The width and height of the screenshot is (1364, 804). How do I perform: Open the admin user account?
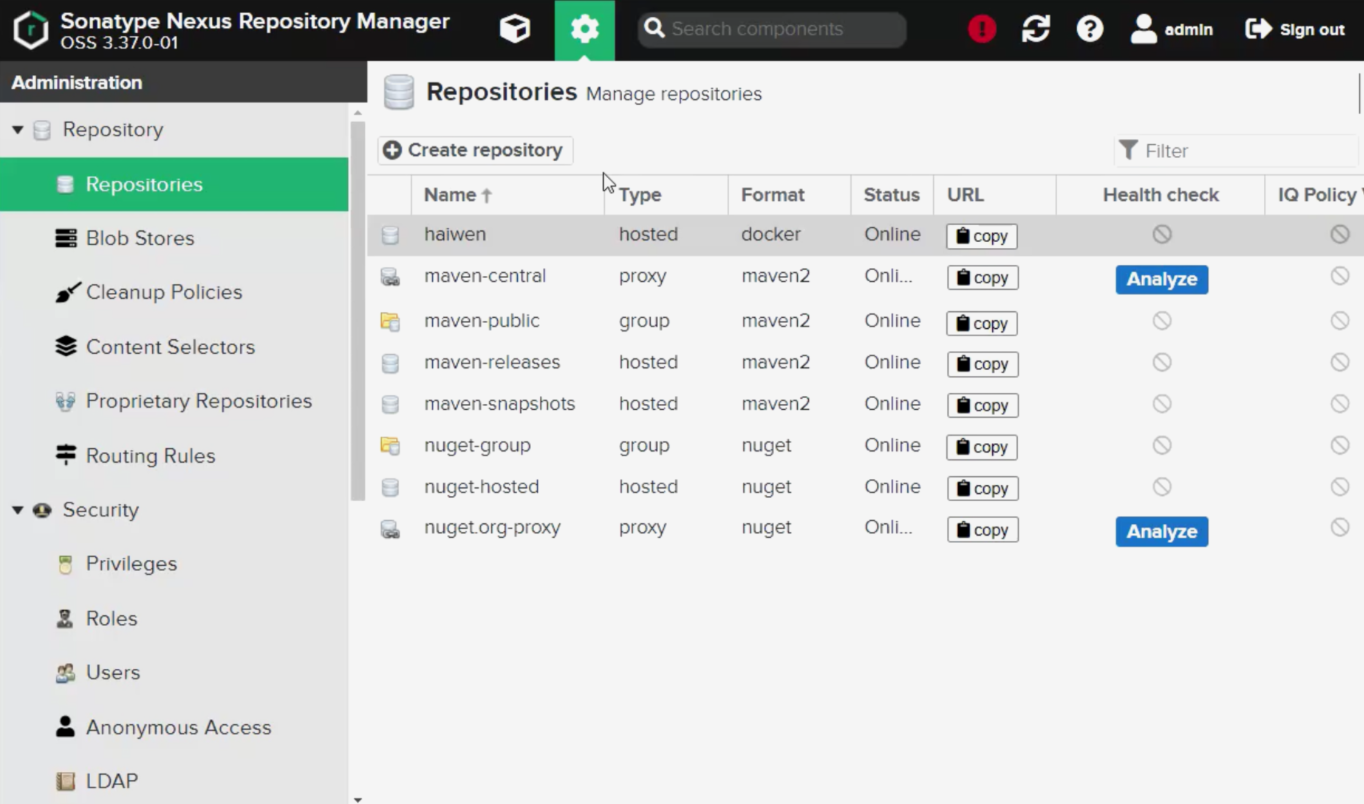[x=1171, y=29]
